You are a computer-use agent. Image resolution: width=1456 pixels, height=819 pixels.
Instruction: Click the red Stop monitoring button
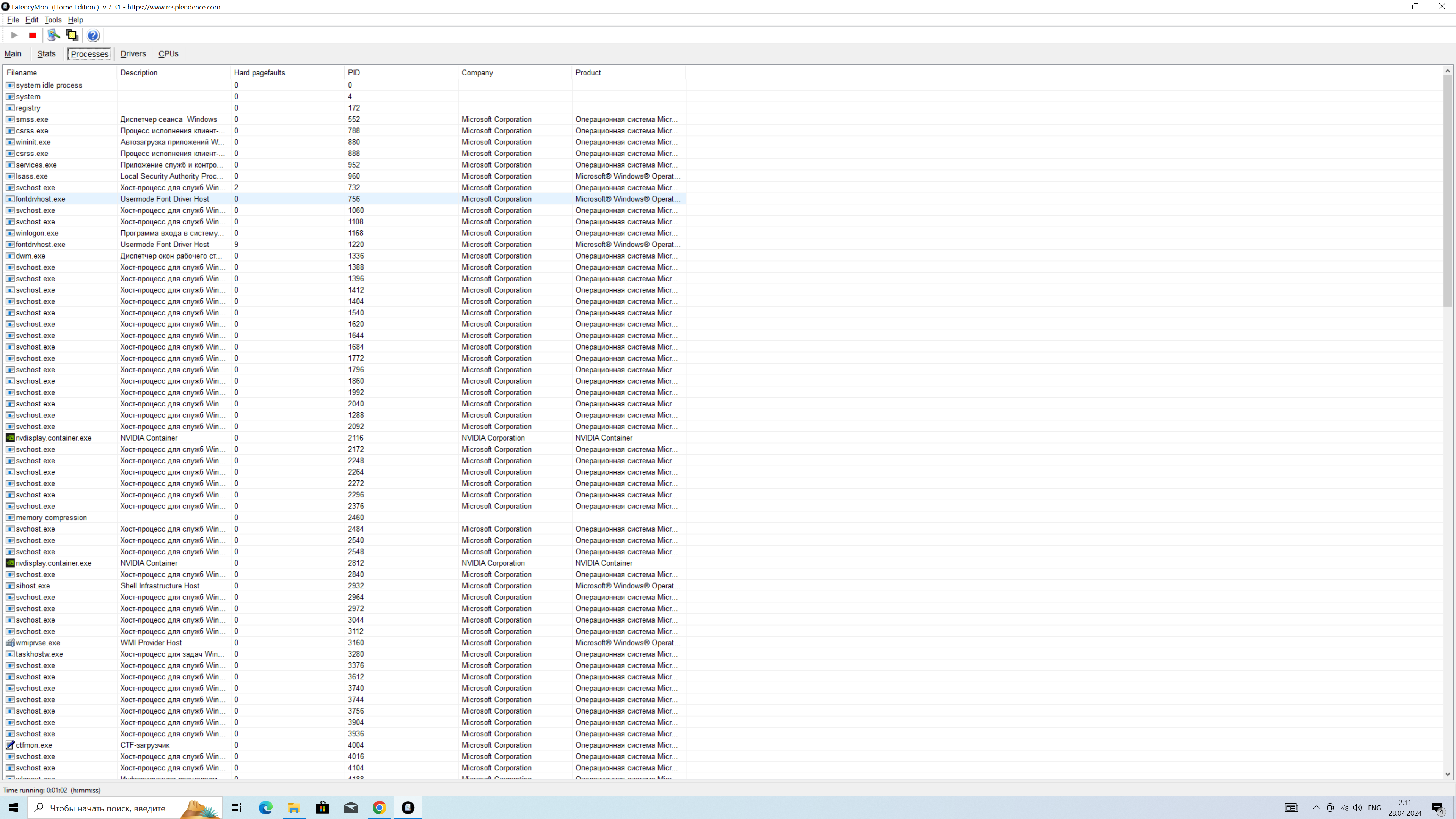32,35
